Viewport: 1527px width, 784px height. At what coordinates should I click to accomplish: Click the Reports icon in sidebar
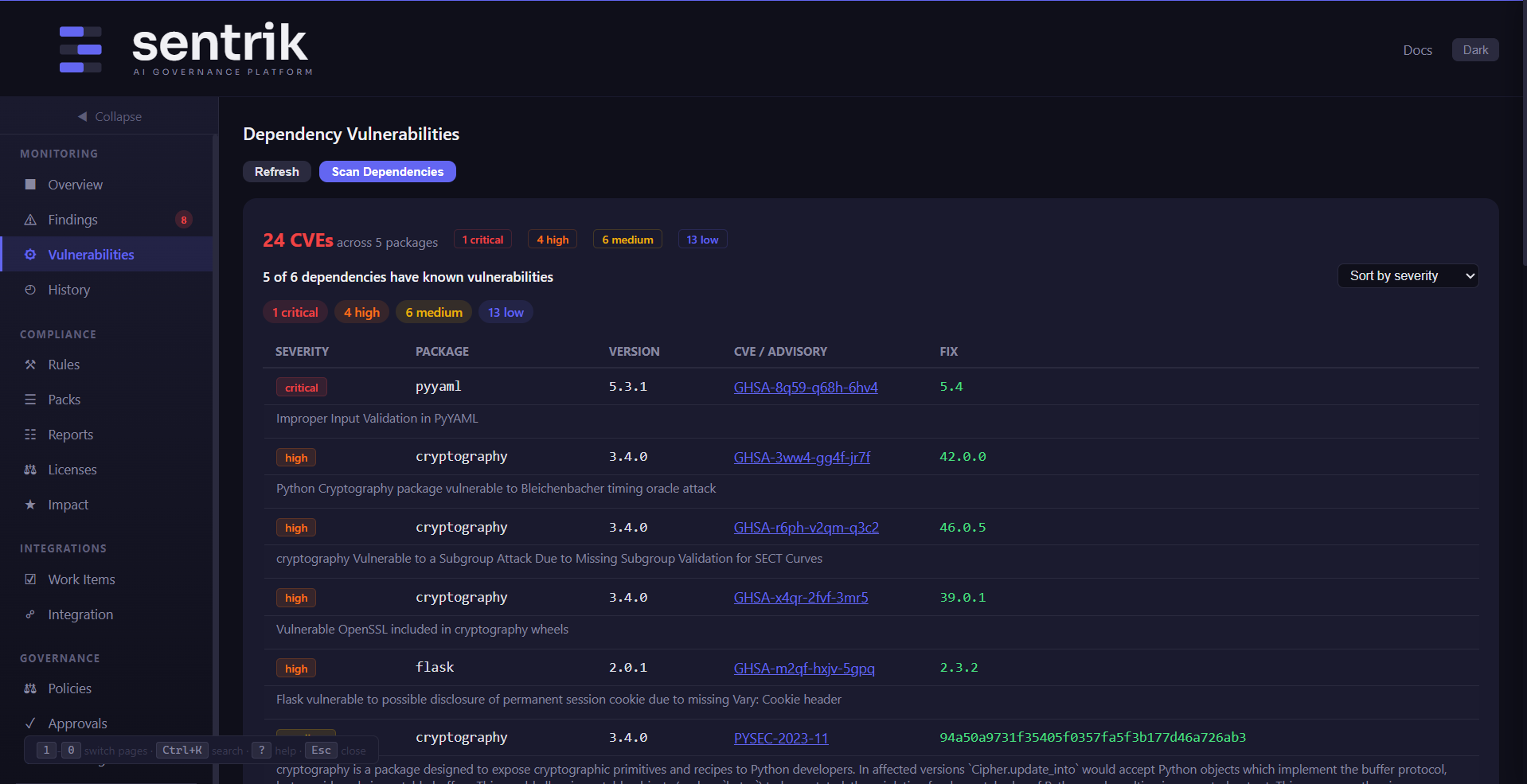(30, 435)
